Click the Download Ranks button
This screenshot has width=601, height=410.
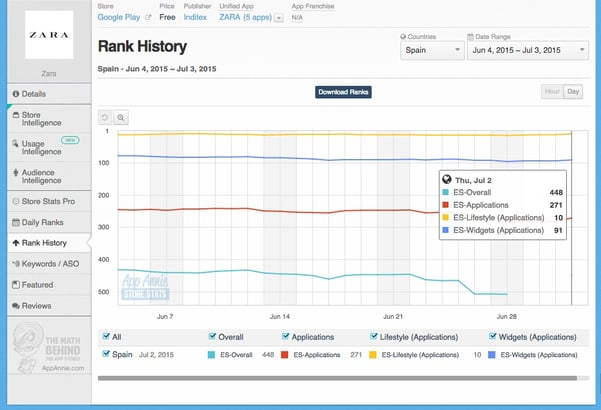point(344,92)
